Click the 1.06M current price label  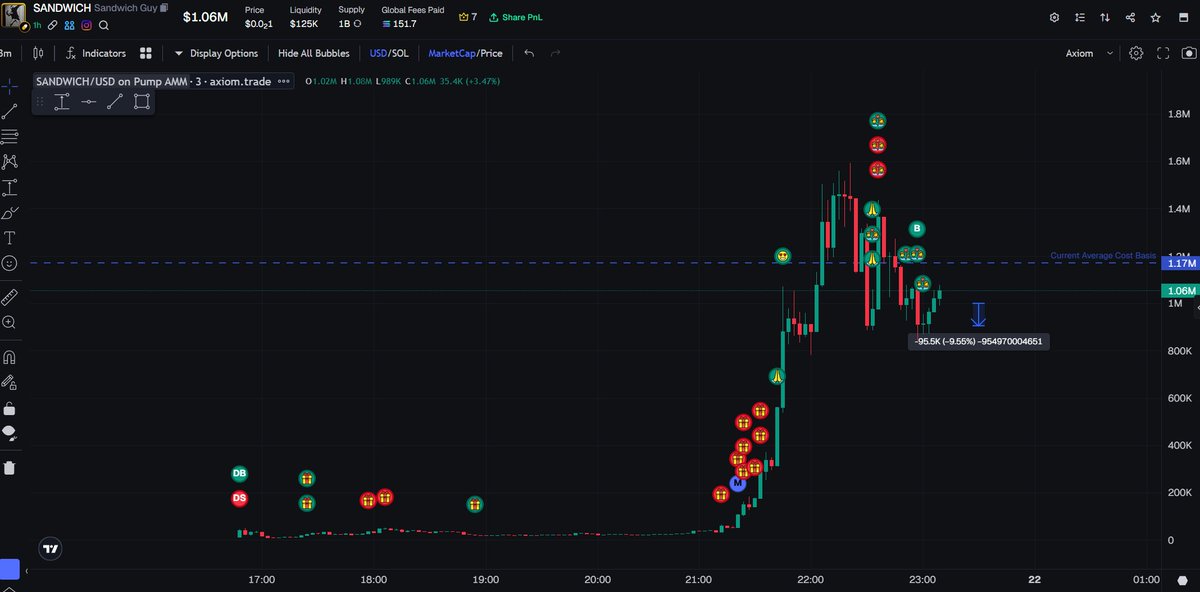coord(1180,290)
